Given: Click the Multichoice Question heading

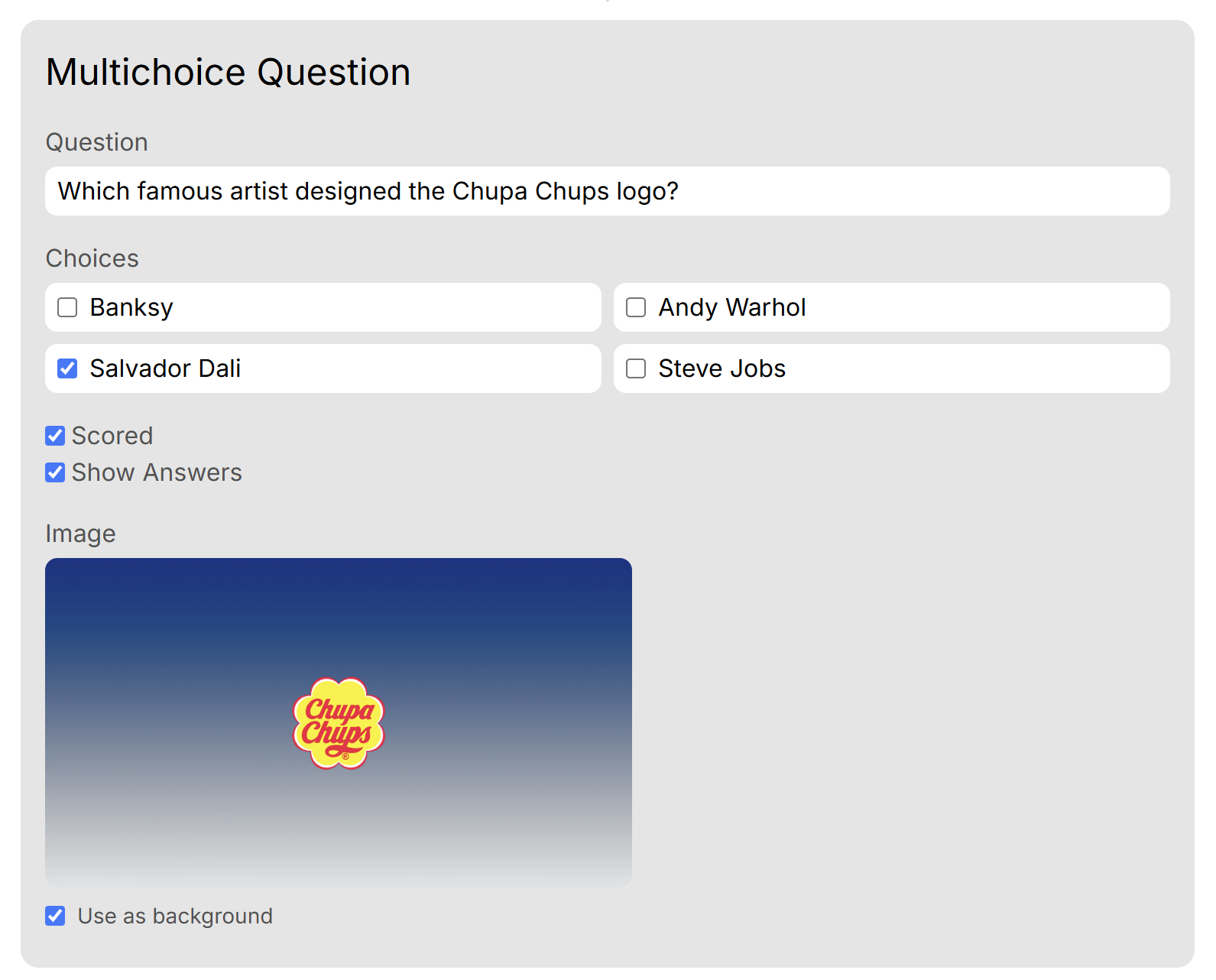Looking at the screenshot, I should click(228, 73).
